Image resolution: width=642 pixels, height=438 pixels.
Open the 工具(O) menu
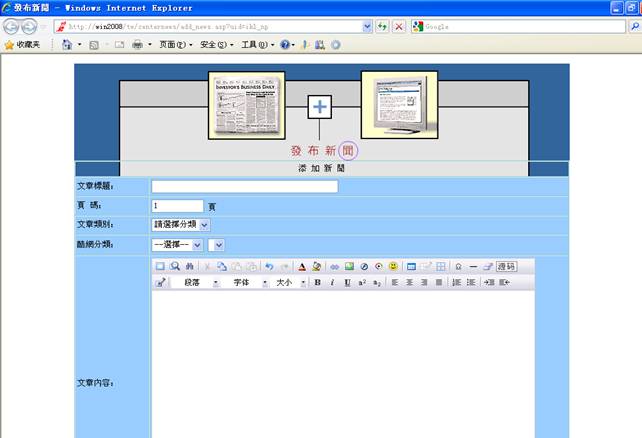coord(257,45)
